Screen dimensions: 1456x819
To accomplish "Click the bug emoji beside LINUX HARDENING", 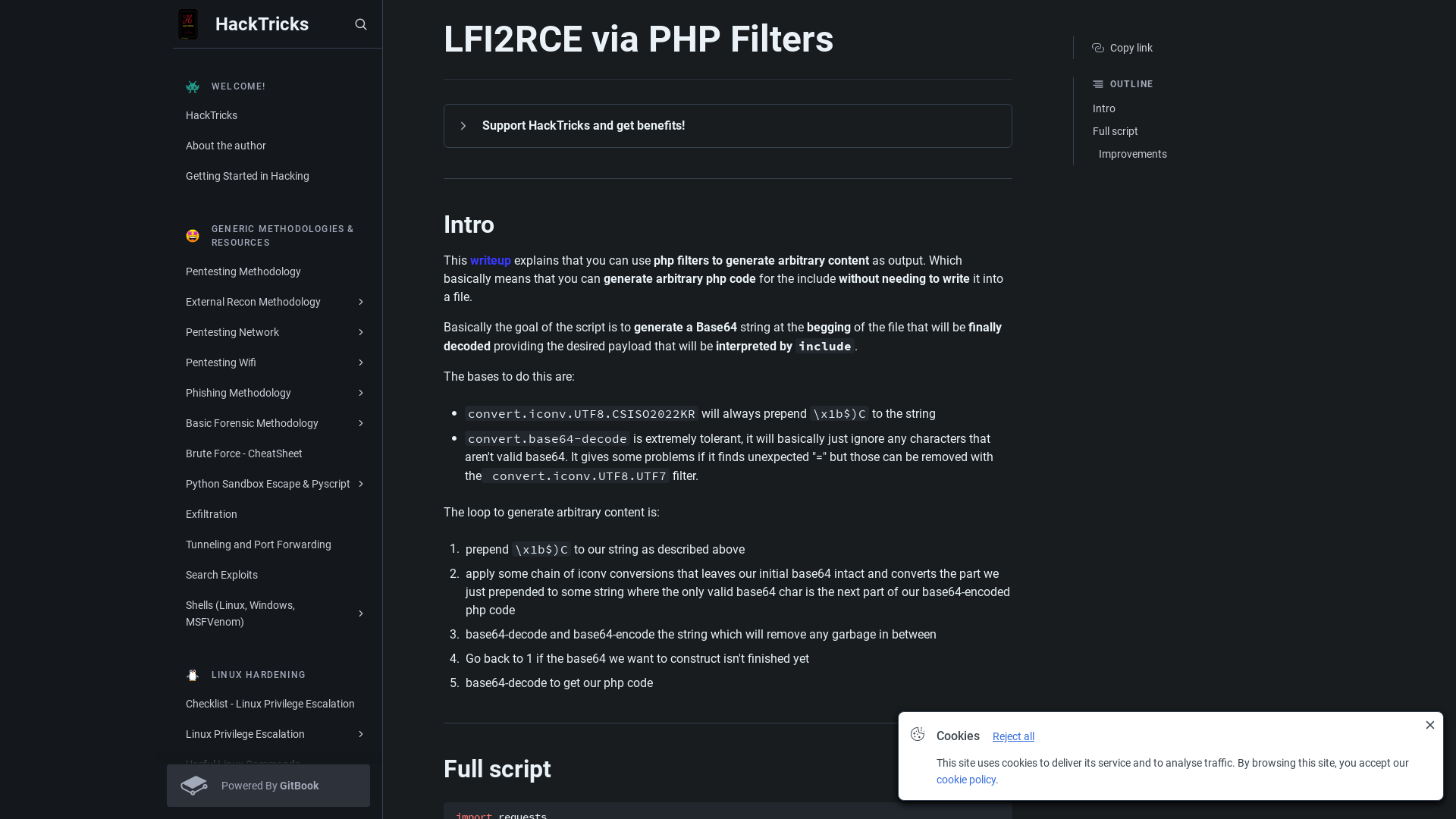I will tap(192, 675).
